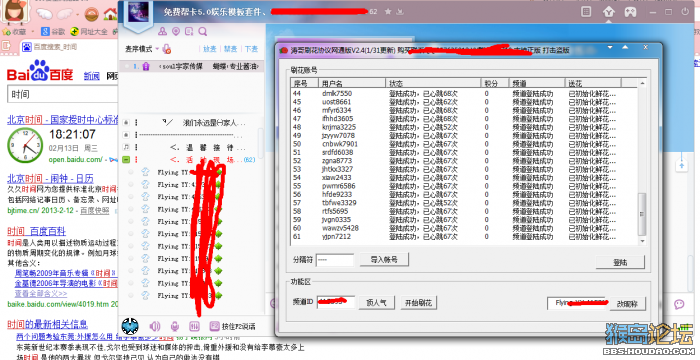Click the music note icon beside 温馨接待
Image resolution: width=700 pixels, height=360 pixels.
(126, 147)
